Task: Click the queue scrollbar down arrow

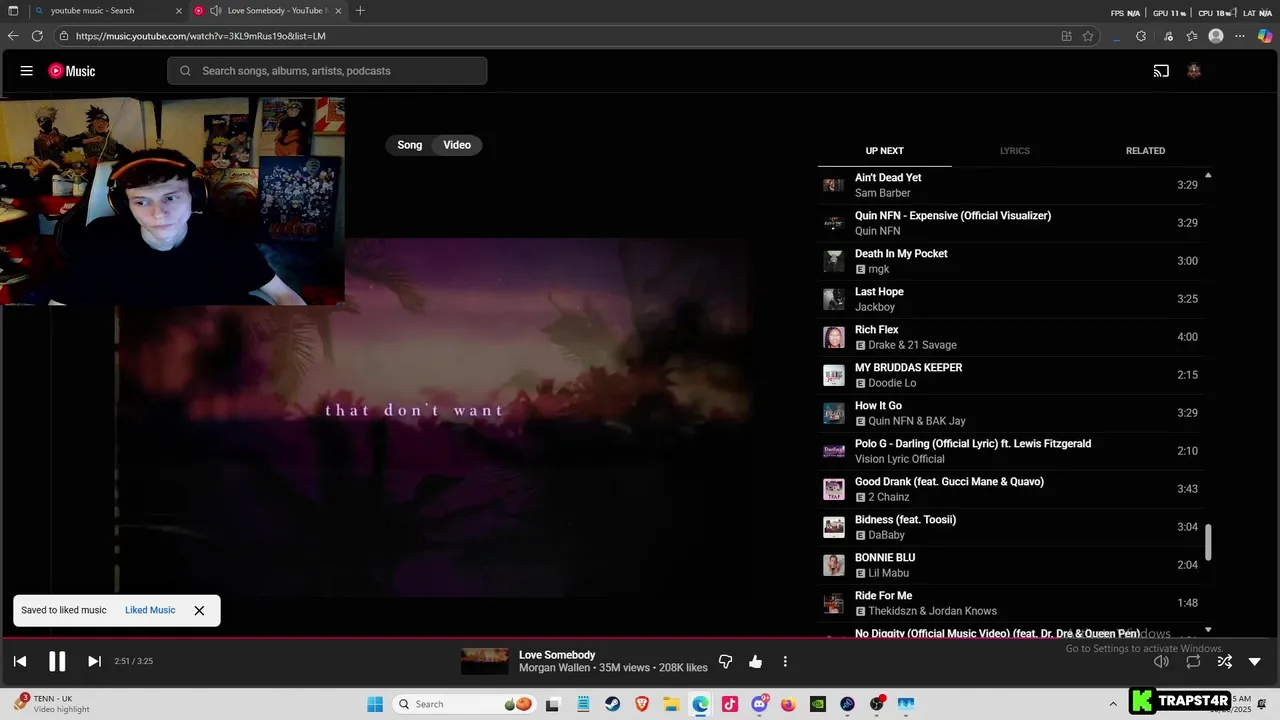Action: (x=1208, y=630)
